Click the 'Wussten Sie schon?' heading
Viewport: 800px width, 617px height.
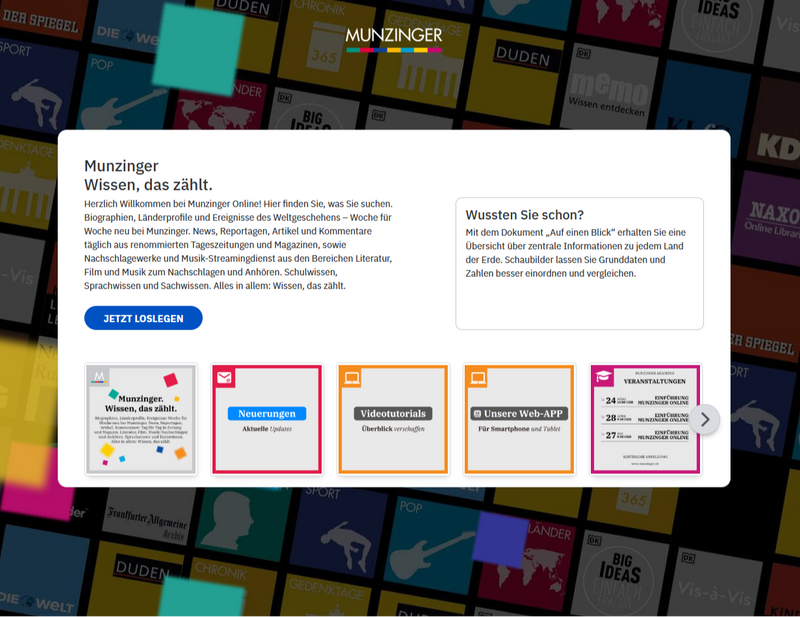pyautogui.click(x=524, y=215)
